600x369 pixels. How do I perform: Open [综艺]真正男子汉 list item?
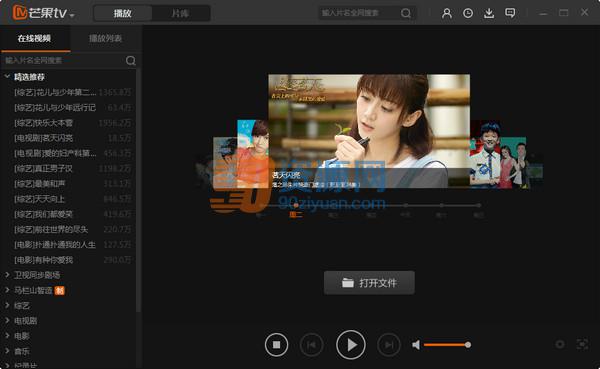[72, 168]
